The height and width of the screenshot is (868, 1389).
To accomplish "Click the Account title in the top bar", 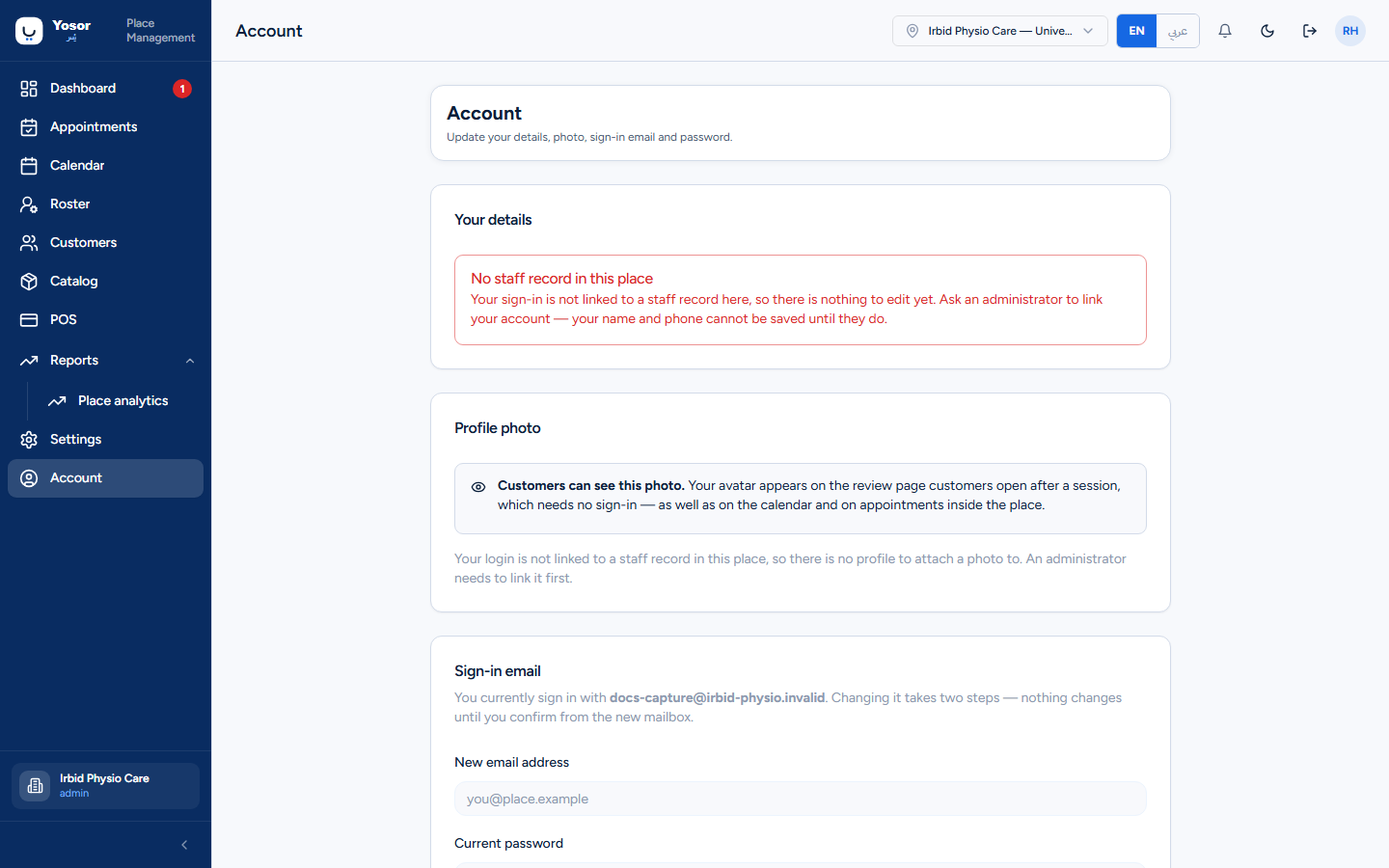I will pyautogui.click(x=269, y=31).
